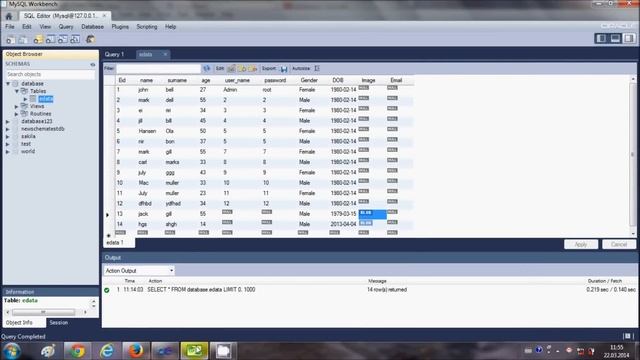640x360 pixels.
Task: Click the delete selected rows icon
Action: (x=252, y=69)
